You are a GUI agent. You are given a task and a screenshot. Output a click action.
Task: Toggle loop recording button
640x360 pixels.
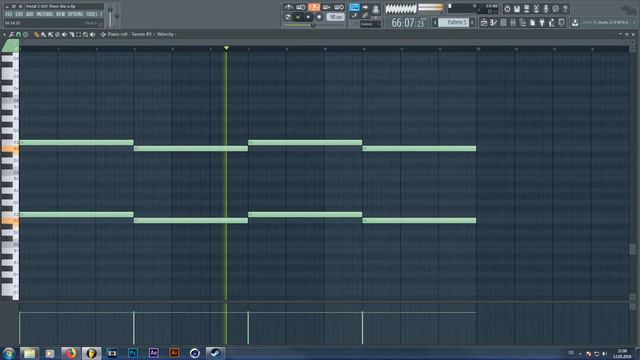339,7
